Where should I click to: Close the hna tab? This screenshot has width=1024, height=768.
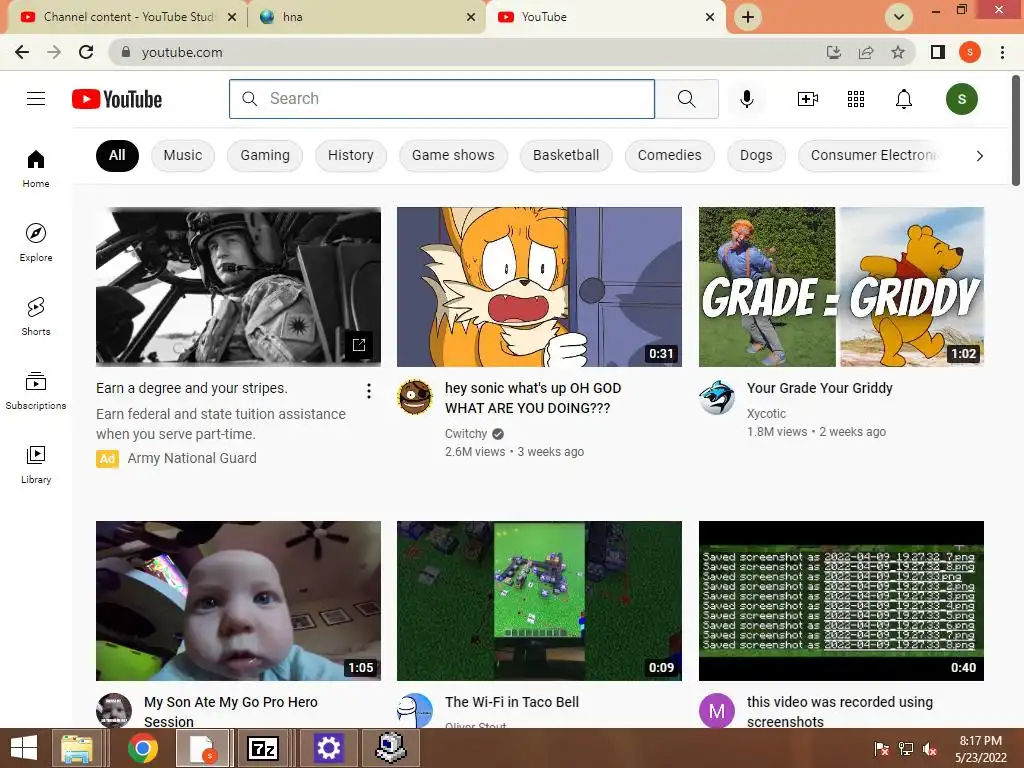tap(471, 17)
